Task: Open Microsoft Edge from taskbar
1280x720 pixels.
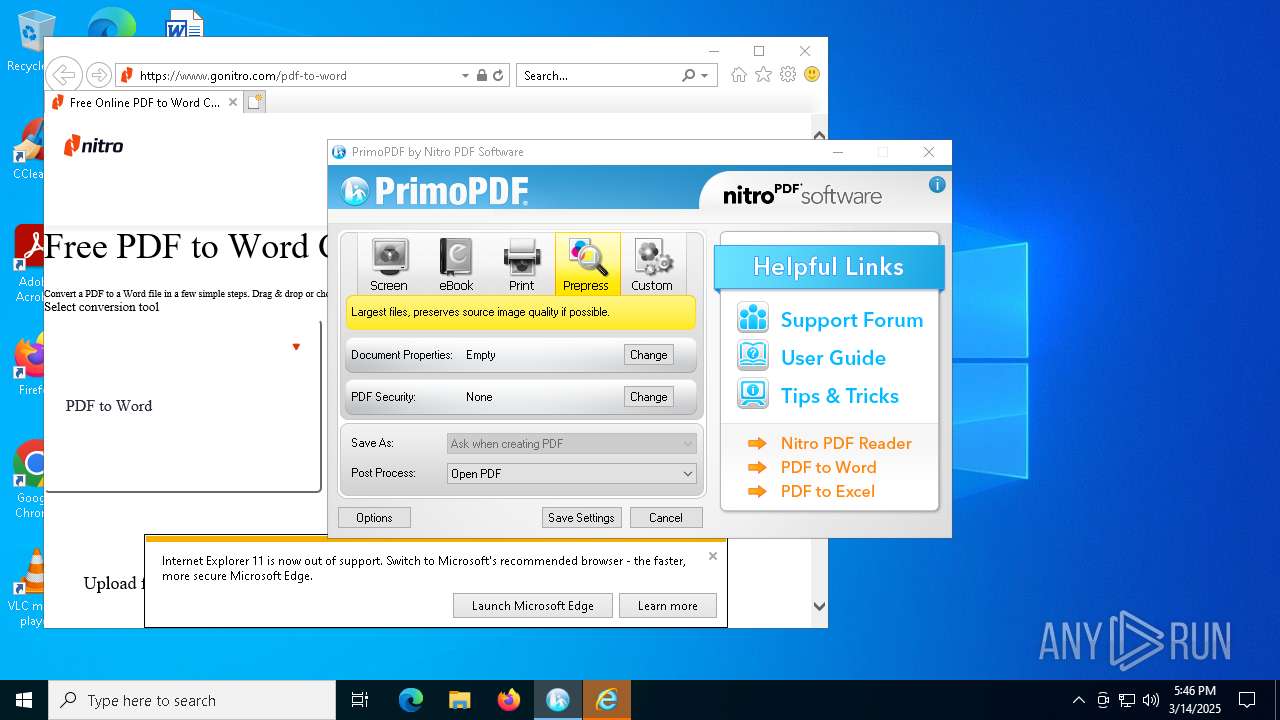Action: (x=411, y=700)
